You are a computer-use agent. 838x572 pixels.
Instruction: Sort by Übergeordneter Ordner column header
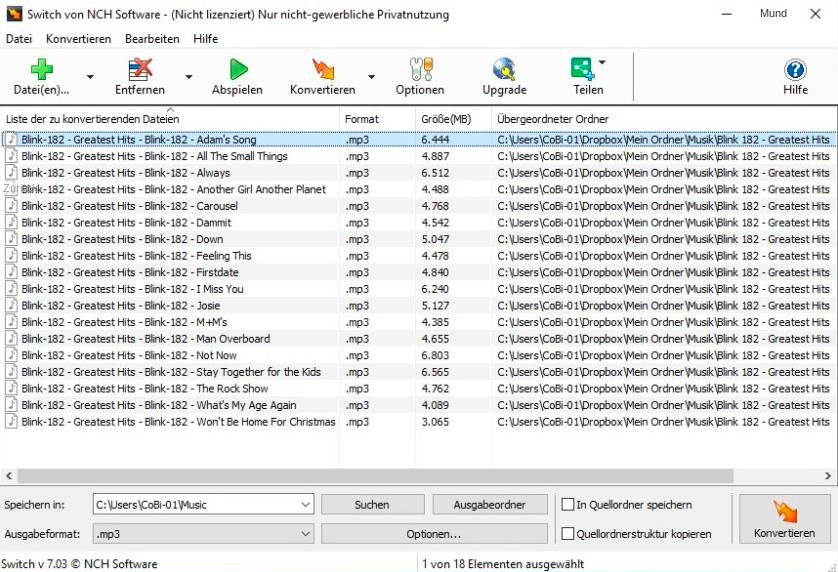point(664,119)
